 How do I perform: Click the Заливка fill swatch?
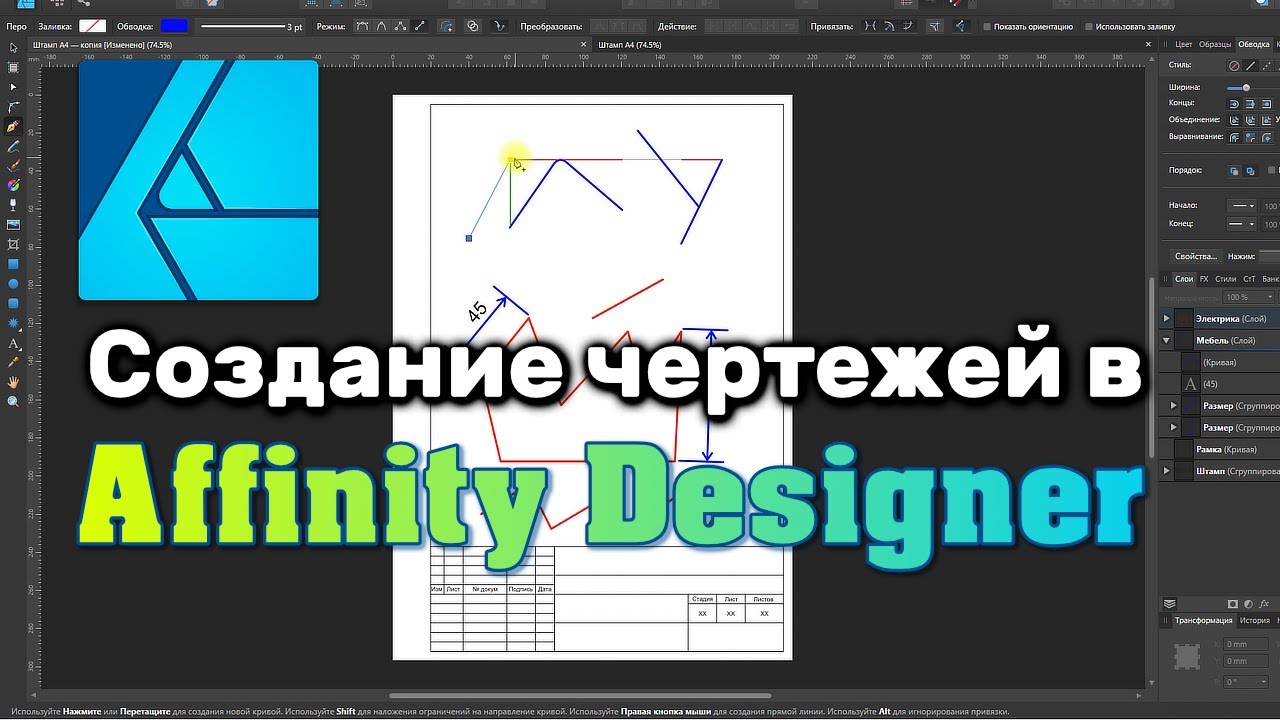click(93, 26)
